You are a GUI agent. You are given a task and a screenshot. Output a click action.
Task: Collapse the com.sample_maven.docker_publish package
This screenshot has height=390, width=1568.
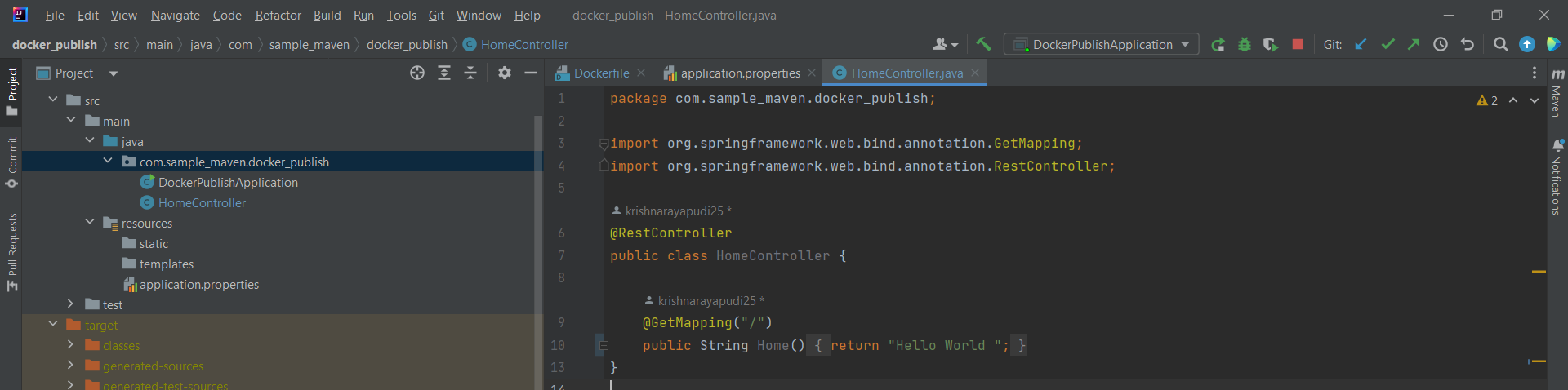click(x=108, y=161)
